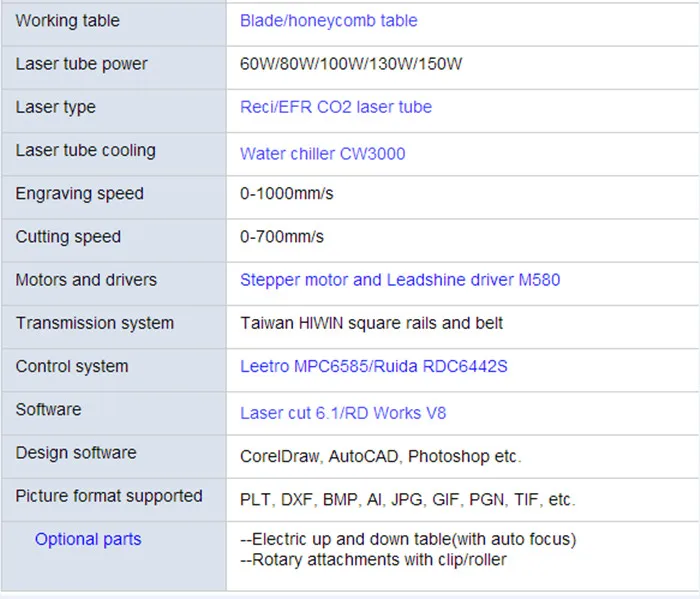Click the PLT, DXF, BMP formats text

[408, 500]
